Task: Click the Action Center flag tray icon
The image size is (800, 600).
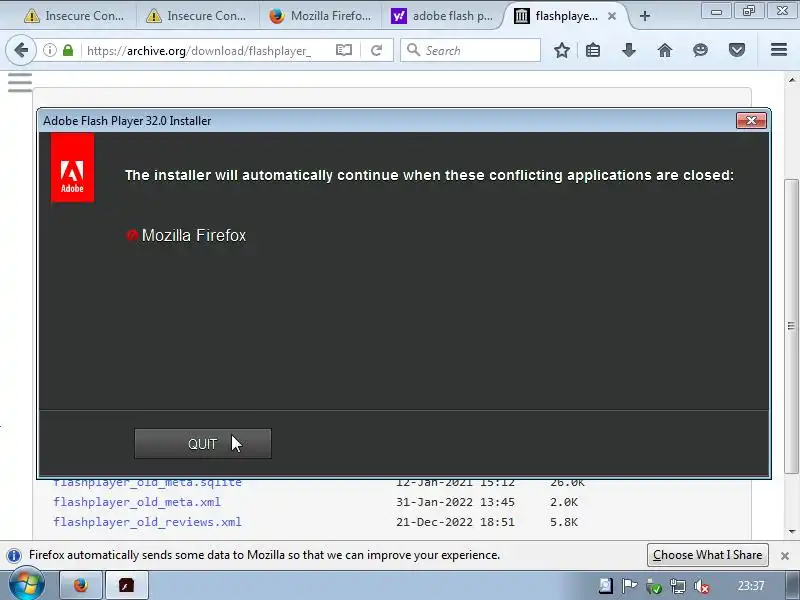Action: pos(630,586)
